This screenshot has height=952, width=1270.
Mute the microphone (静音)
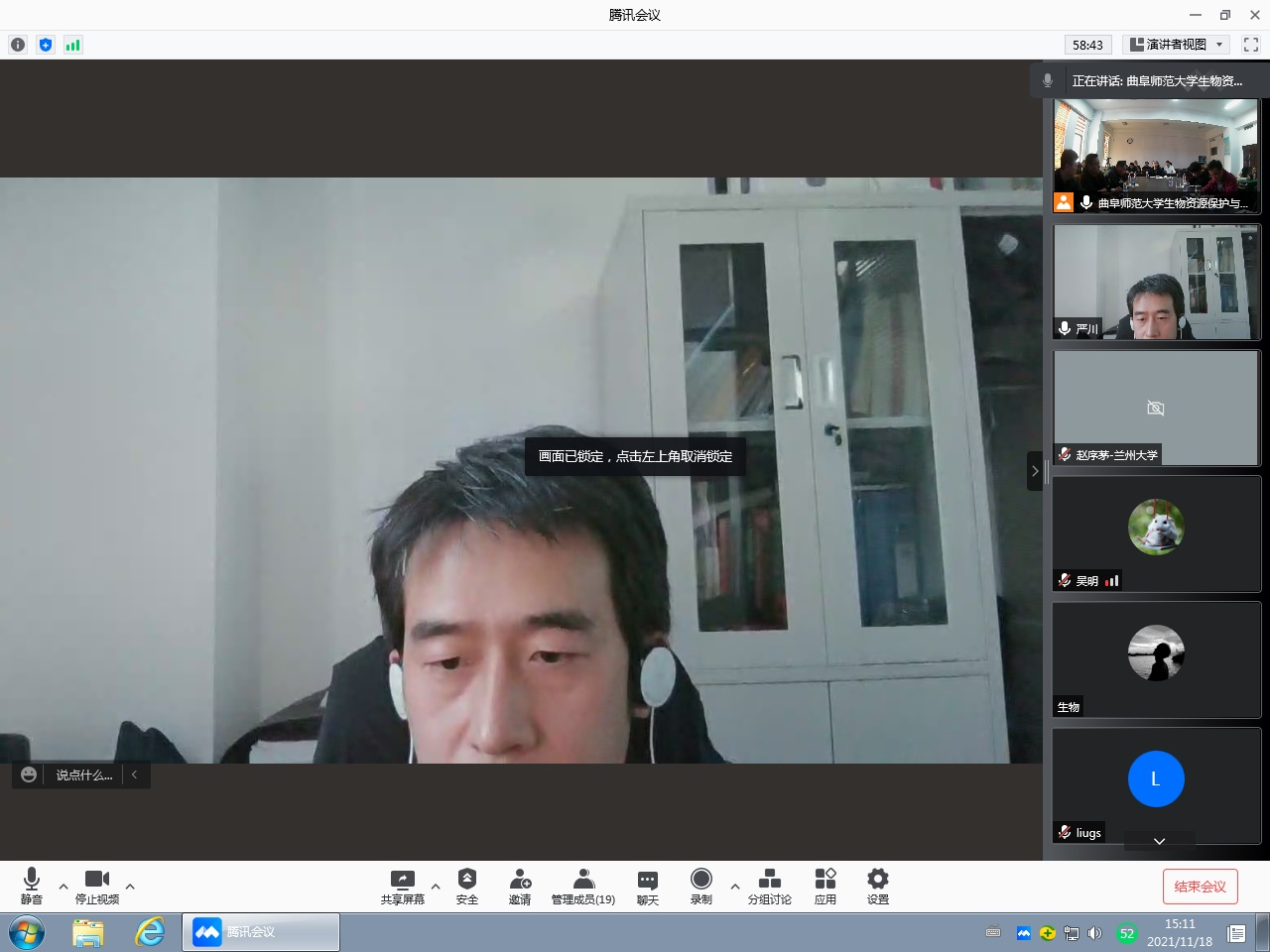tap(32, 886)
